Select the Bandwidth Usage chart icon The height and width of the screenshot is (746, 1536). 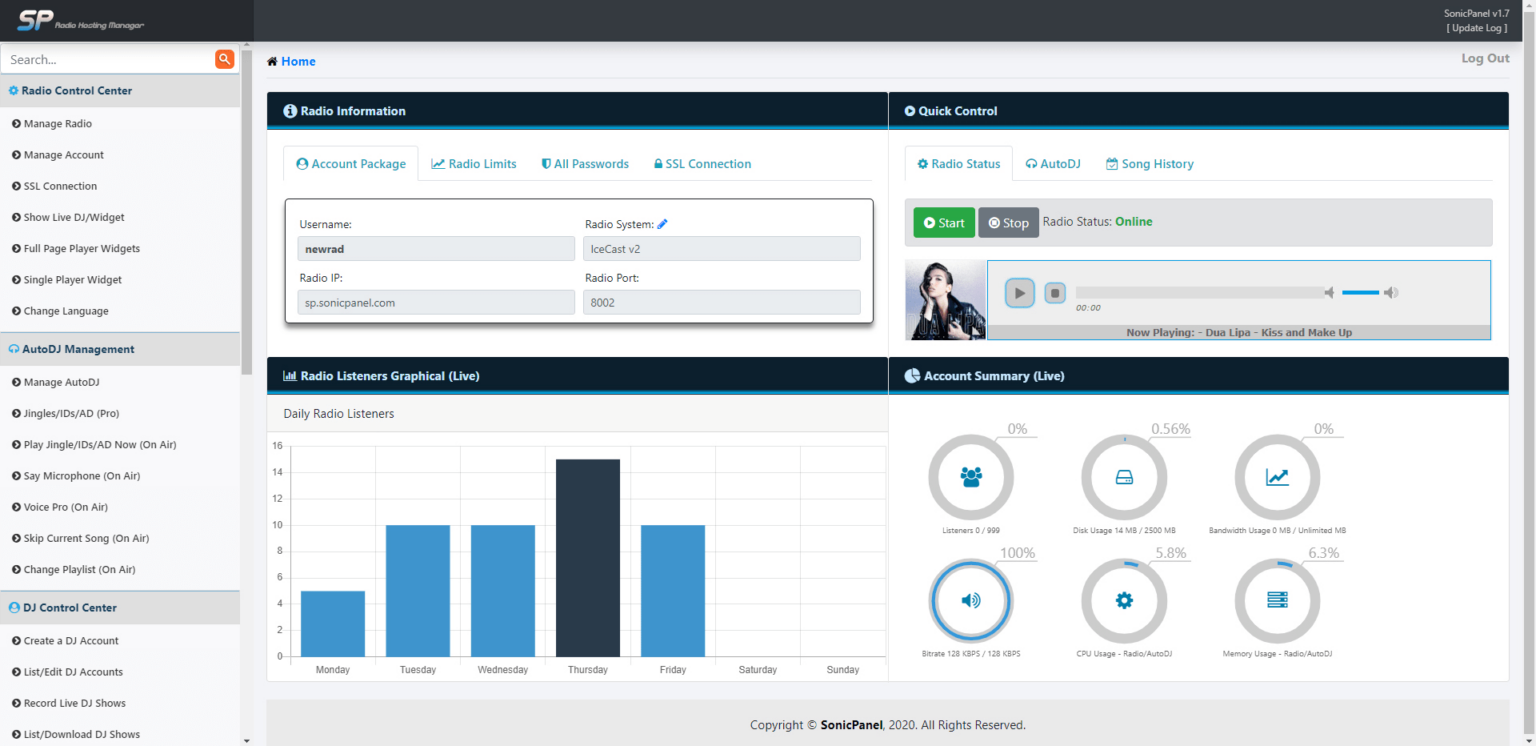(x=1277, y=477)
